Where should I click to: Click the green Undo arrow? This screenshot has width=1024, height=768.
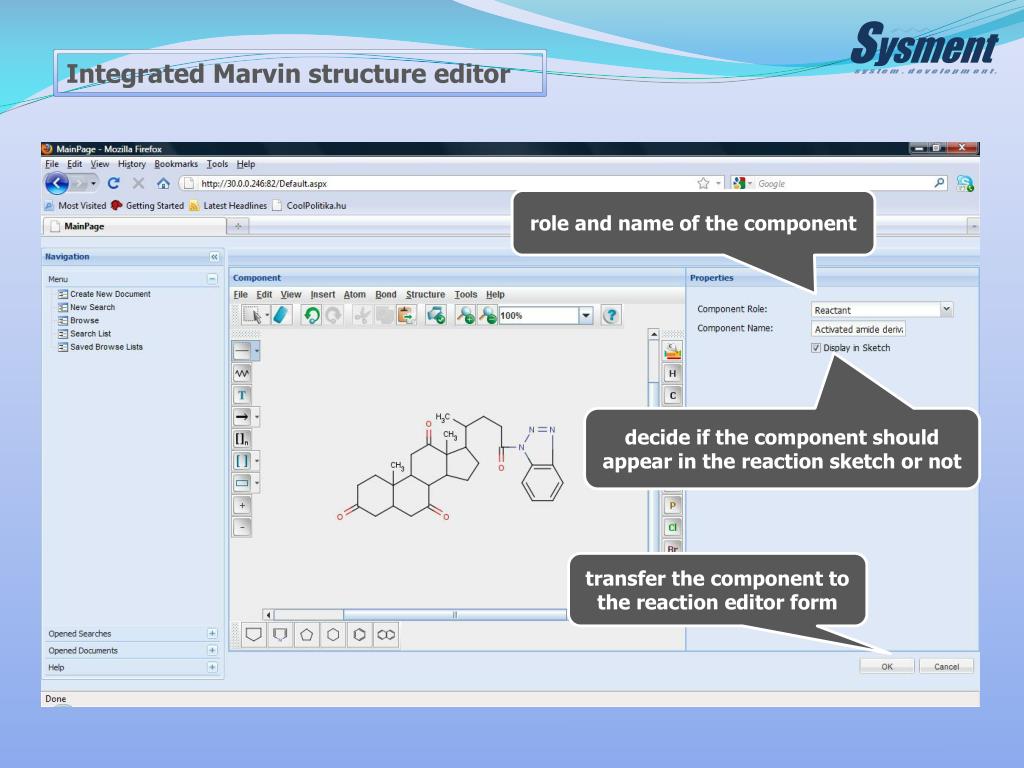(312, 315)
